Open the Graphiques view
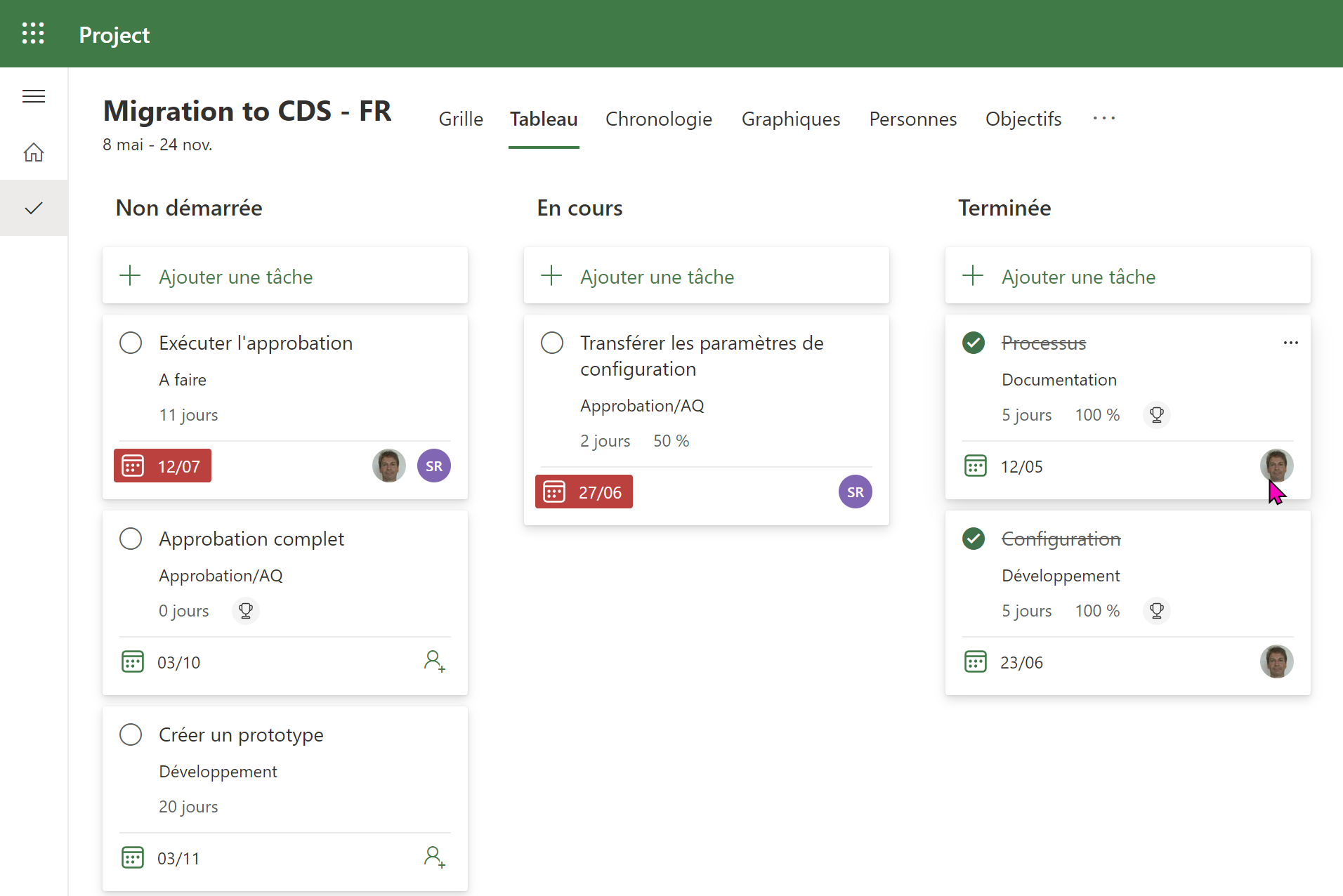The height and width of the screenshot is (896, 1343). 790,119
